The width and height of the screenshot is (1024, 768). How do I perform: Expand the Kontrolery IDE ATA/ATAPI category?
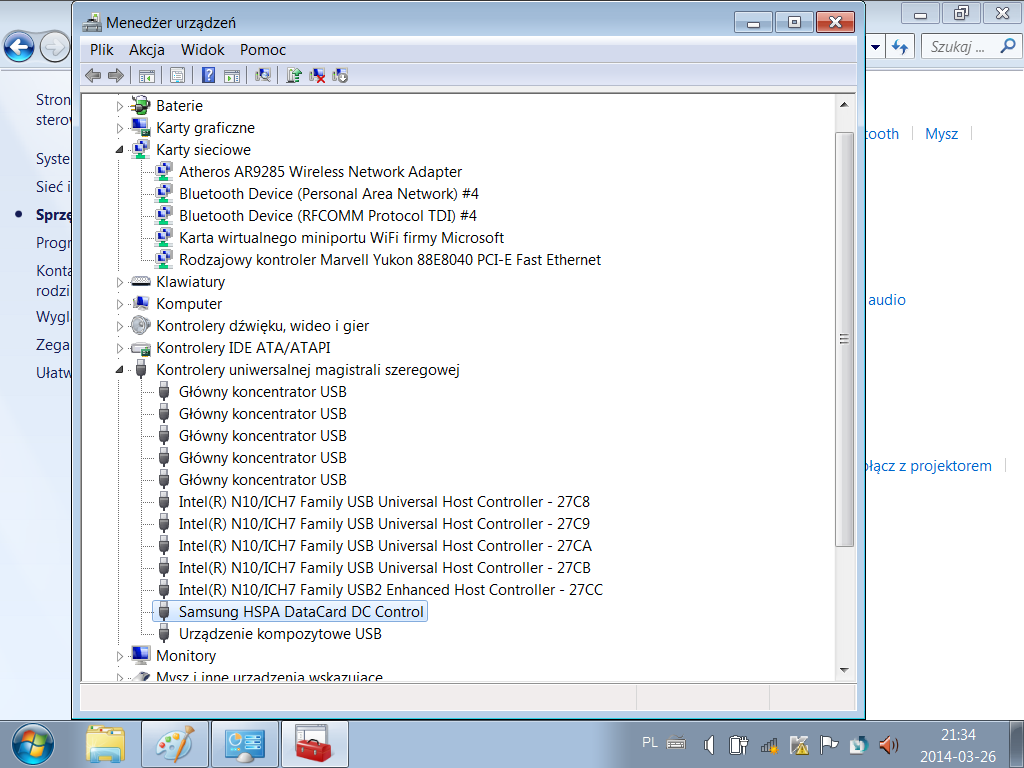pyautogui.click(x=120, y=348)
